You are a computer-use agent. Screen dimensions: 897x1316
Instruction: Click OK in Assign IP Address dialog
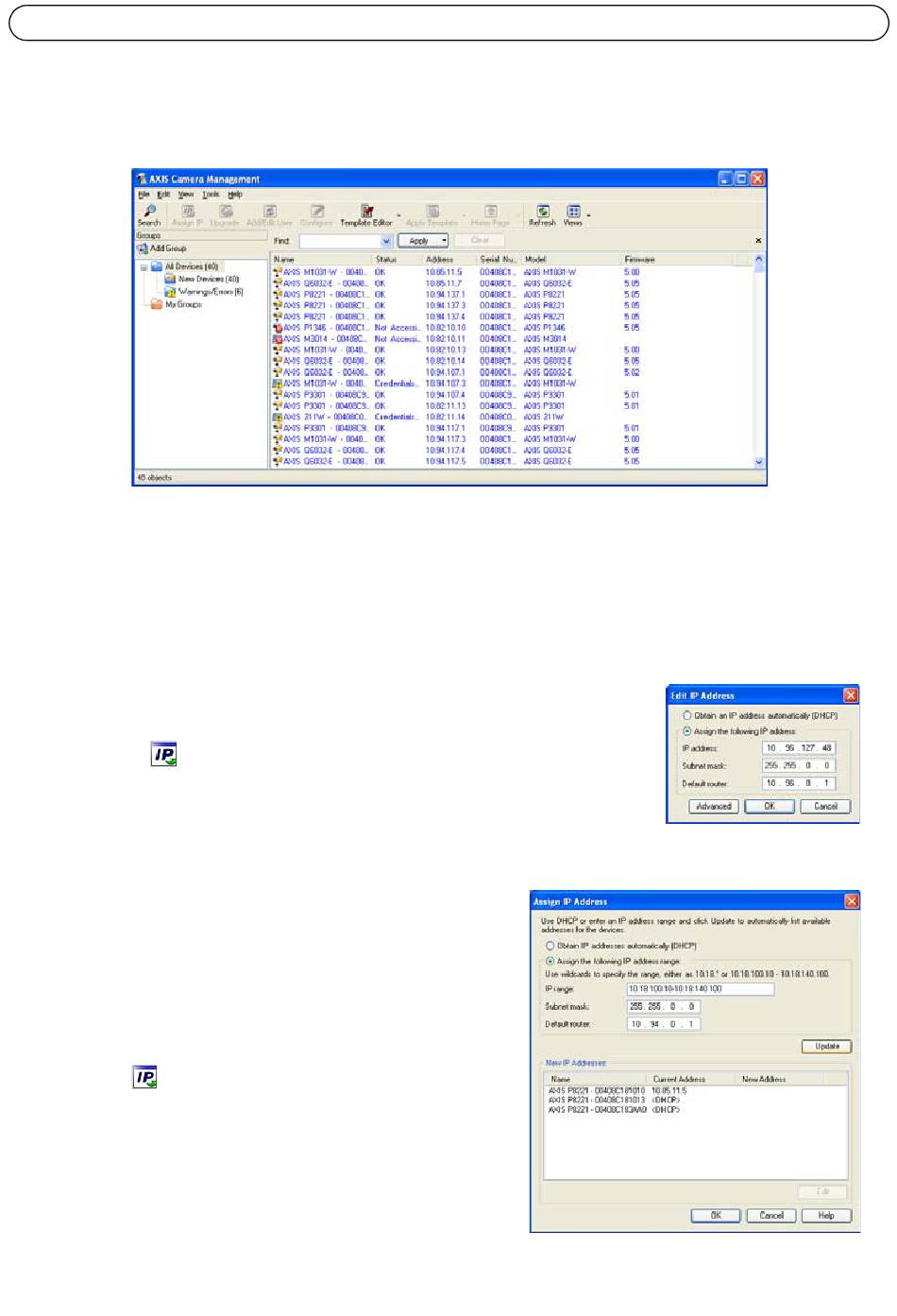716,1216
